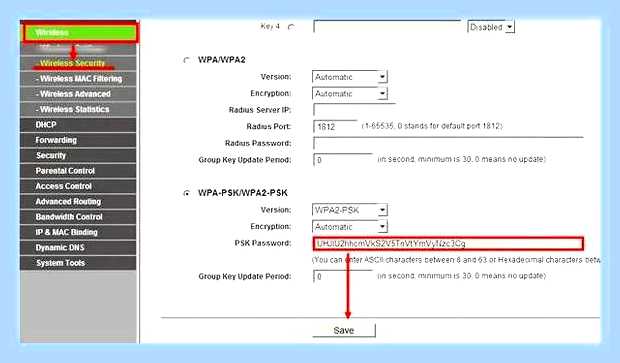
Task: Click the Save button
Action: click(x=344, y=330)
